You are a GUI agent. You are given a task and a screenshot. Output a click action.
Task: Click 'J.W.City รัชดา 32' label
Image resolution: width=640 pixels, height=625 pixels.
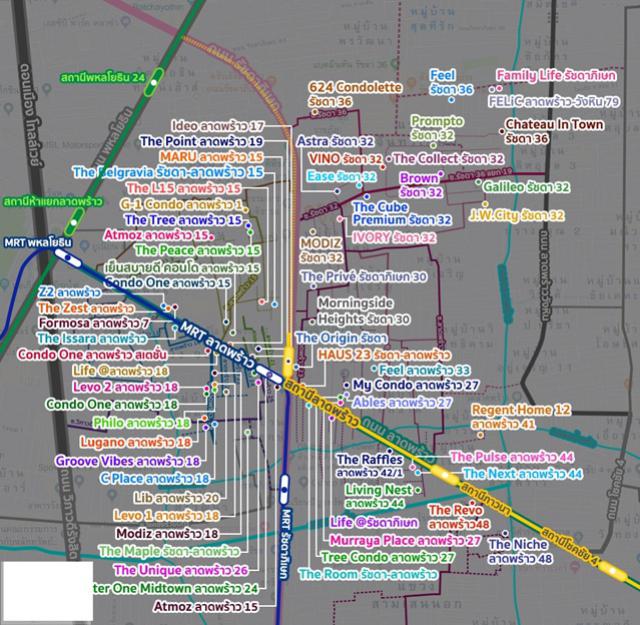[516, 215]
